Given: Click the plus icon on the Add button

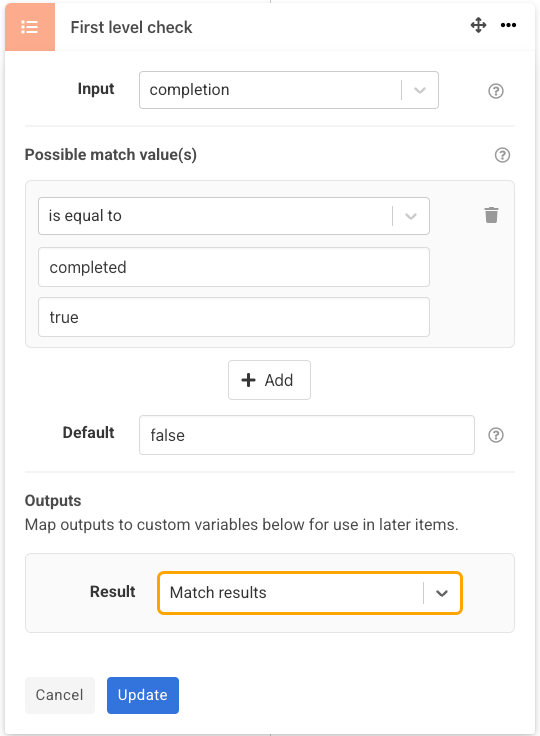Looking at the screenshot, I should (248, 380).
